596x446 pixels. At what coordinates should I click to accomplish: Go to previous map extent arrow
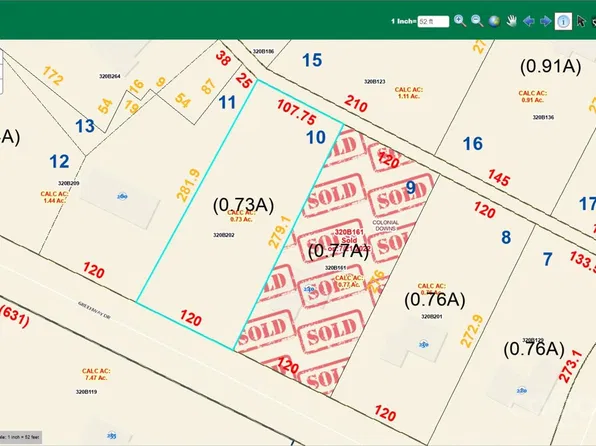pyautogui.click(x=529, y=21)
